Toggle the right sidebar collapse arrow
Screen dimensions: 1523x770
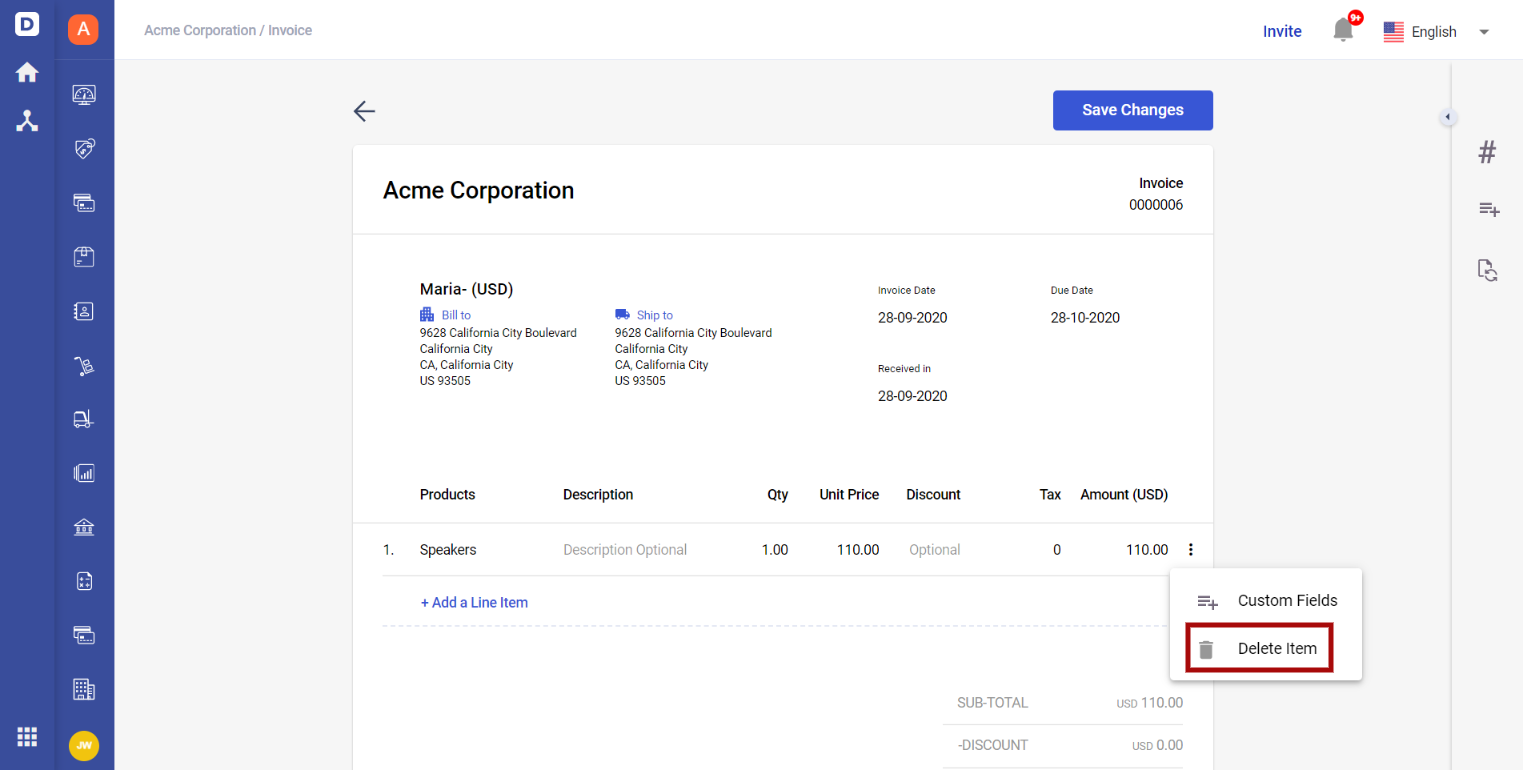point(1447,117)
